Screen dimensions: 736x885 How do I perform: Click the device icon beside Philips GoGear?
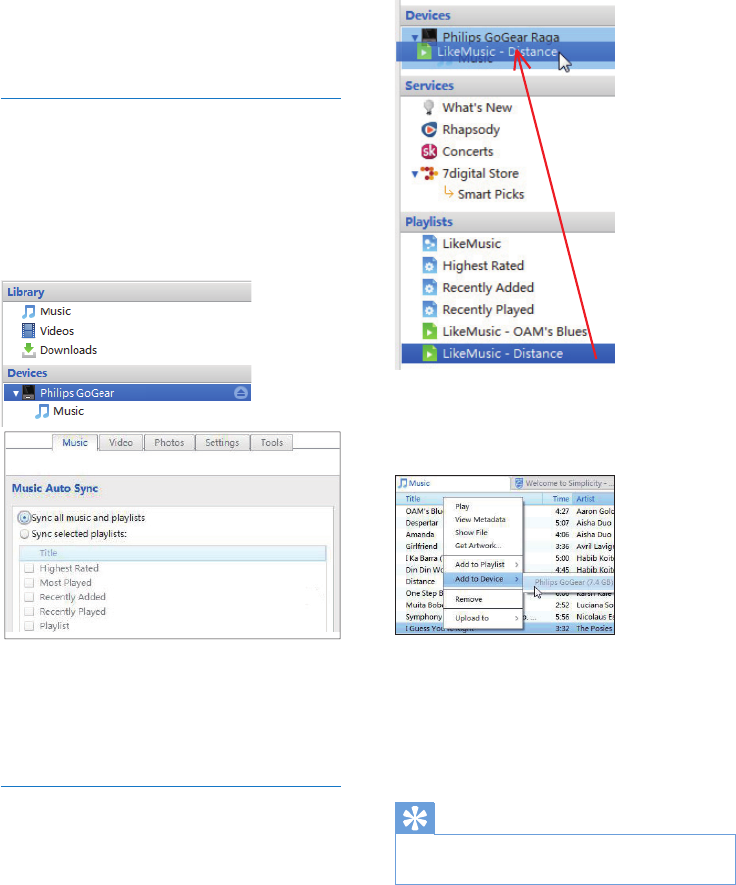(x=29, y=393)
